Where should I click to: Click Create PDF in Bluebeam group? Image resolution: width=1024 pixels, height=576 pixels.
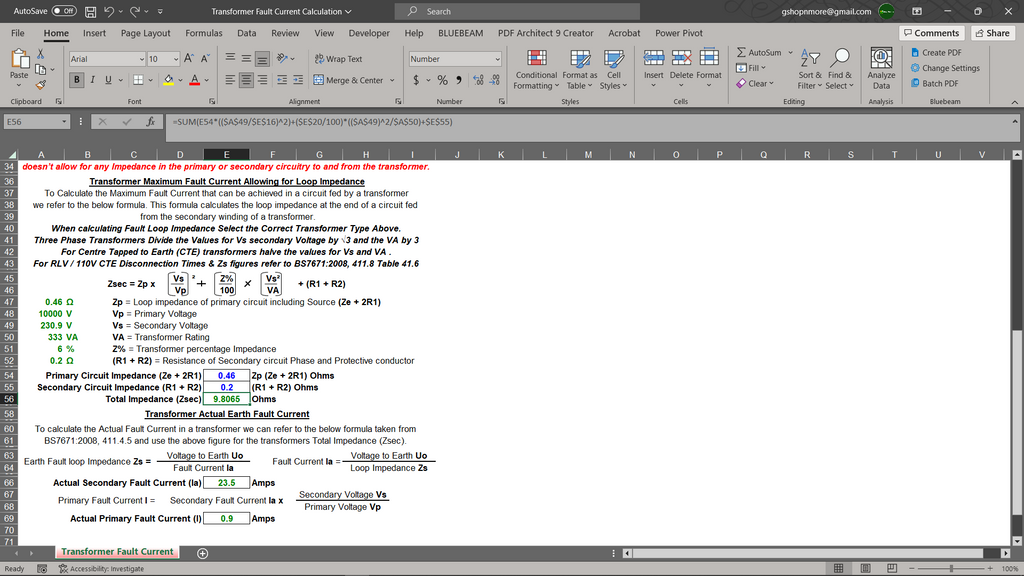936,52
